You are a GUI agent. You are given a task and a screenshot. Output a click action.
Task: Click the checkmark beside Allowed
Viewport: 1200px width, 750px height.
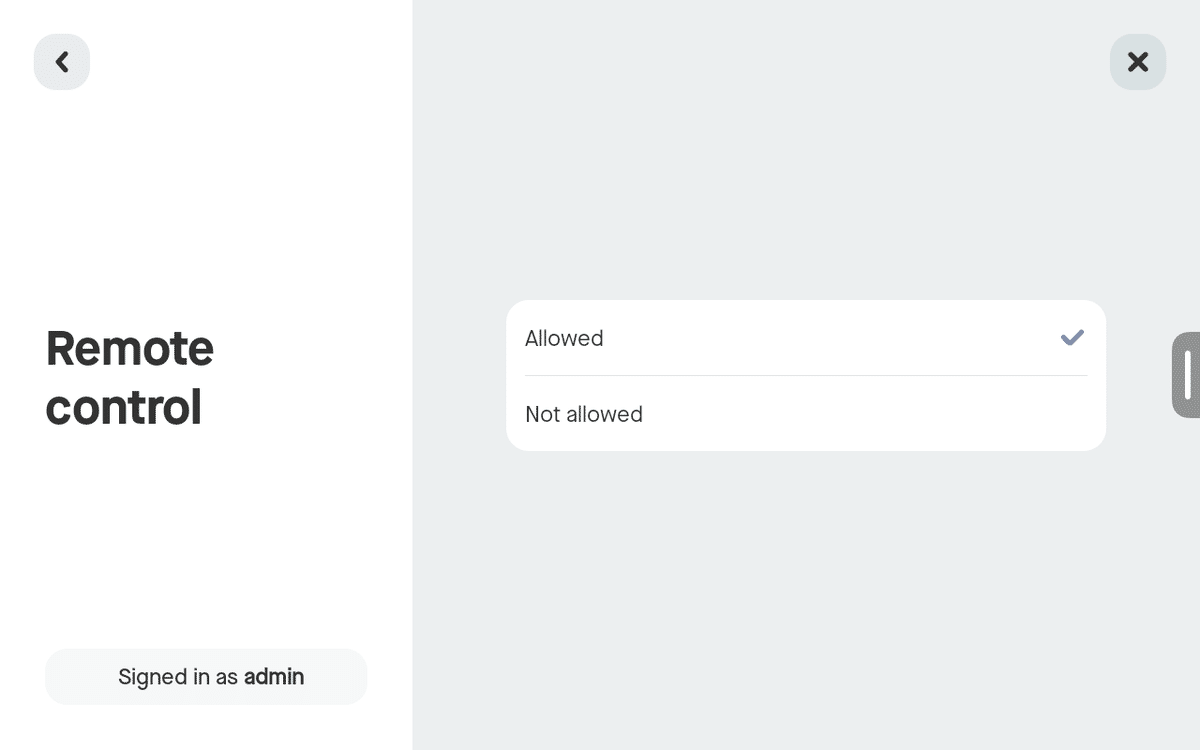(1072, 338)
